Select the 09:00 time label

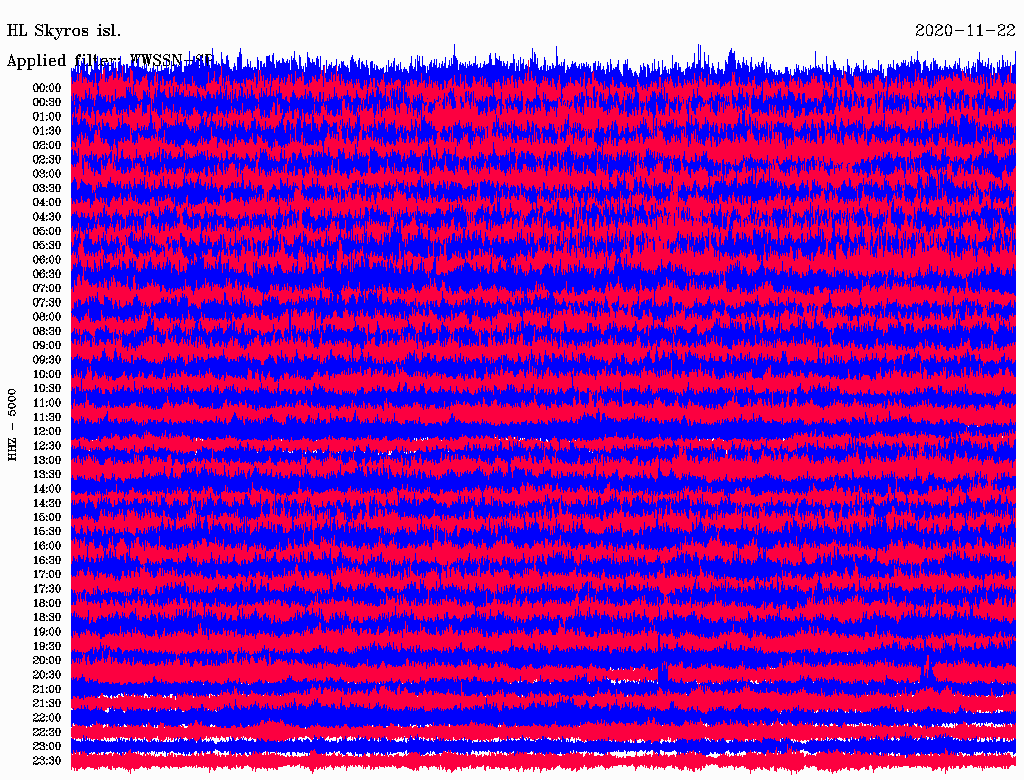[x=47, y=346]
